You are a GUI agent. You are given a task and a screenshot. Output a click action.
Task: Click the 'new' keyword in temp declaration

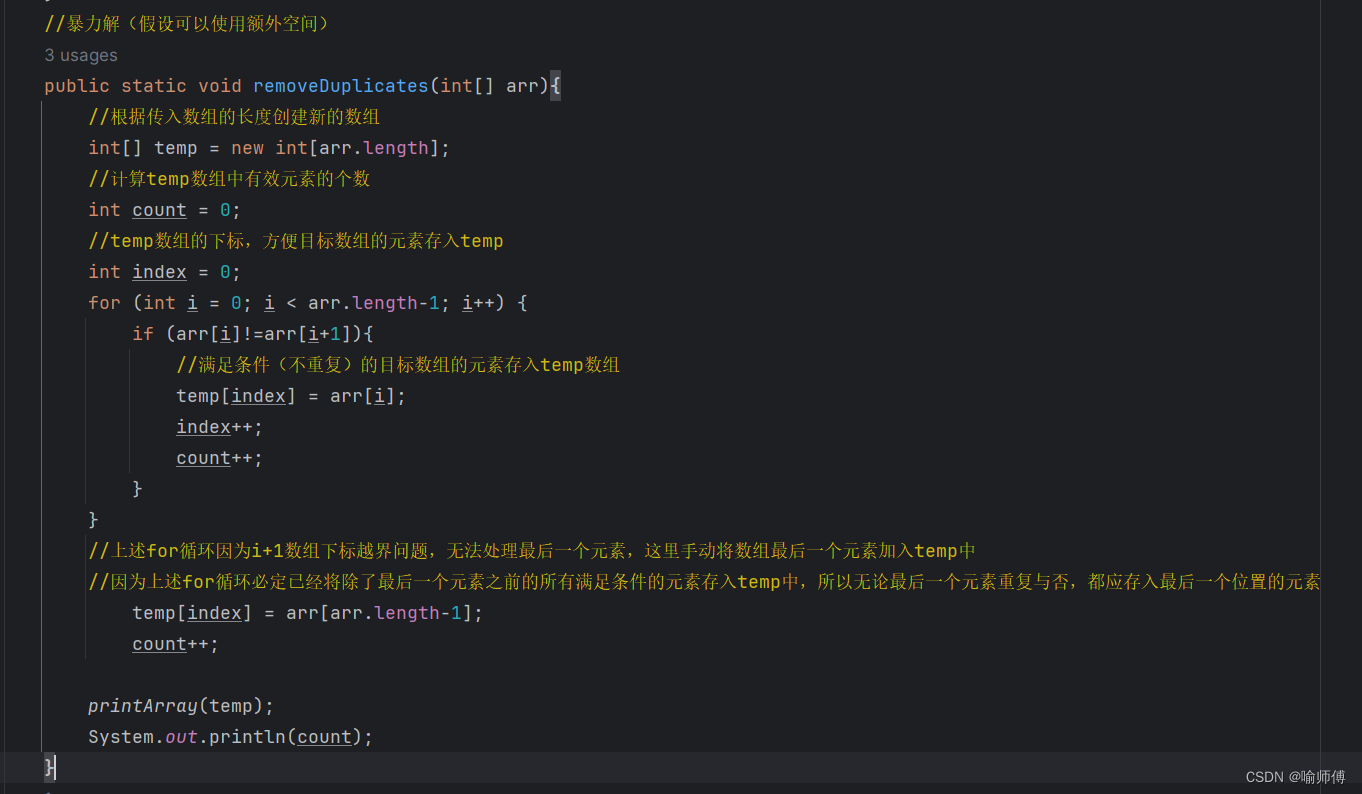tap(247, 148)
